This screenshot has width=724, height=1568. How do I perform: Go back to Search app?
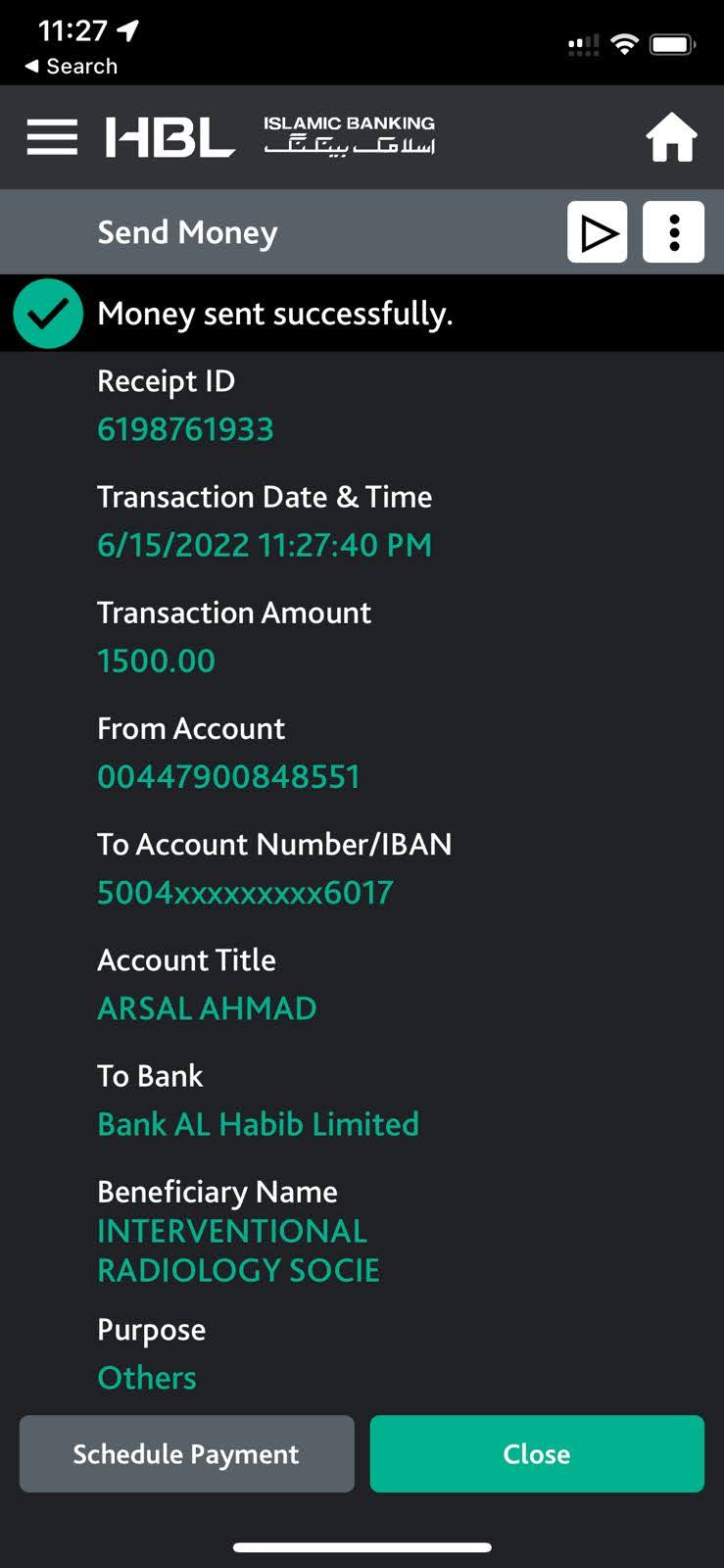pyautogui.click(x=71, y=67)
